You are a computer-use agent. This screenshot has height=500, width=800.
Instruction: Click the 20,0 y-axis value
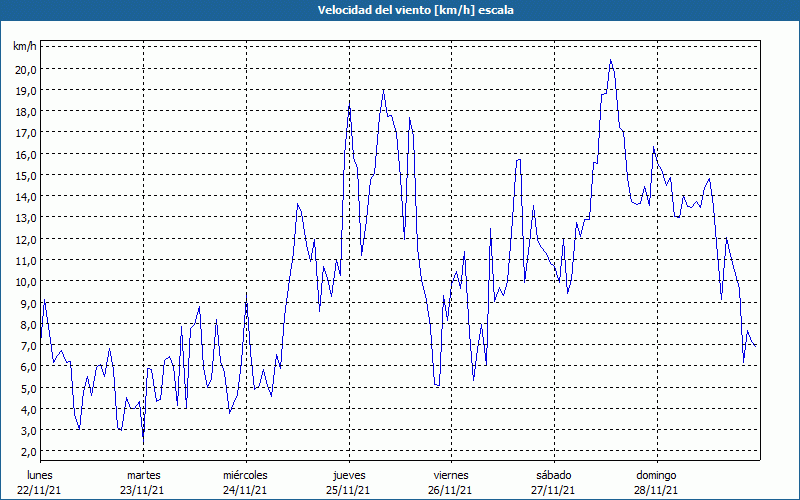(26, 69)
